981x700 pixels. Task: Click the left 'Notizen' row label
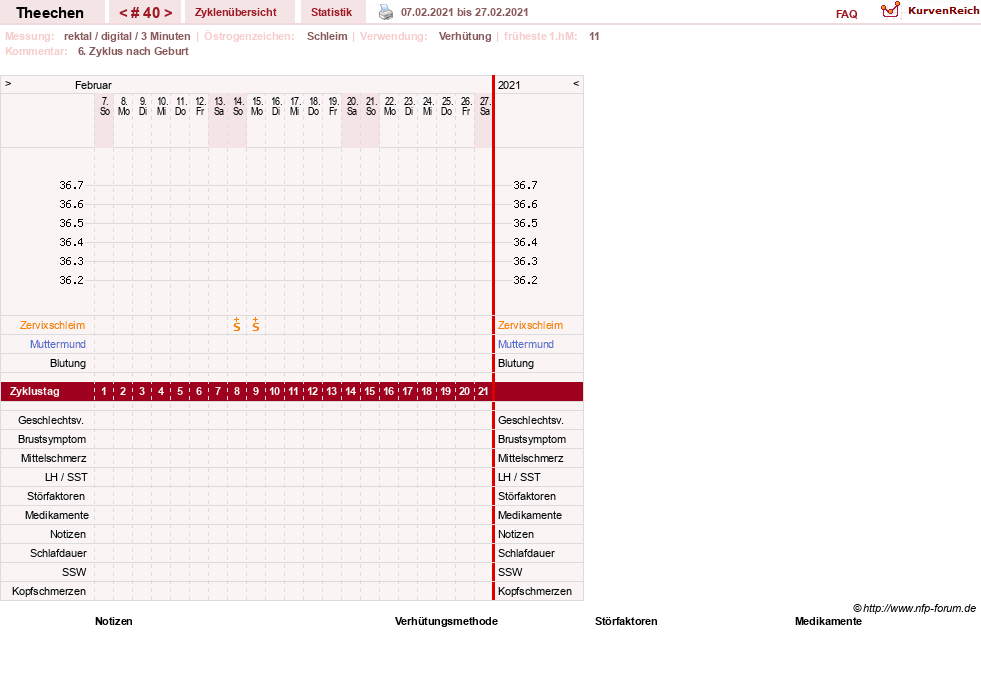[x=68, y=534]
